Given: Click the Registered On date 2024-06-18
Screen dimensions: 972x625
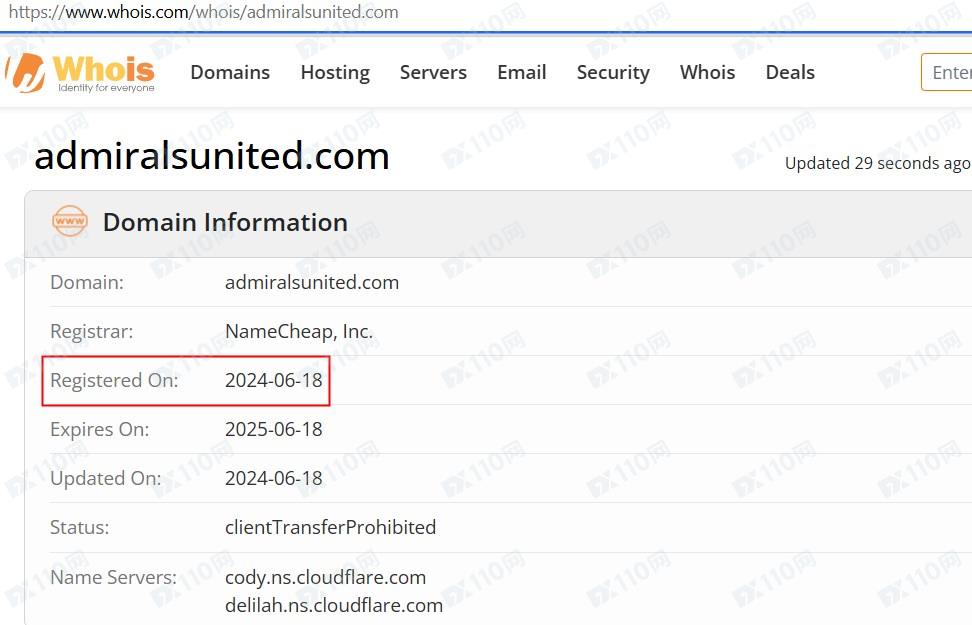Looking at the screenshot, I should [x=274, y=380].
